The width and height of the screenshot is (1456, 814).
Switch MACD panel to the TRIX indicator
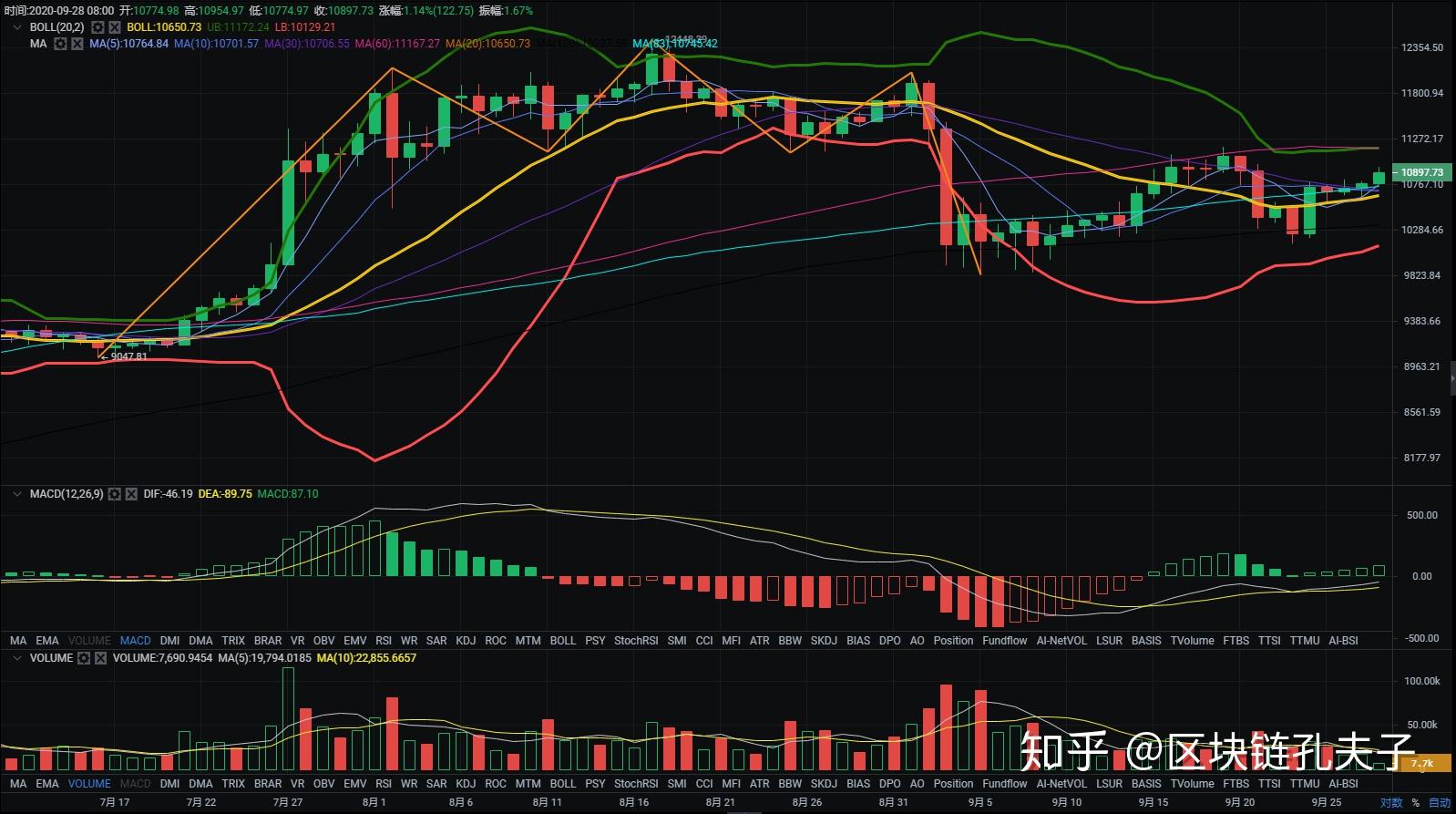tap(233, 641)
